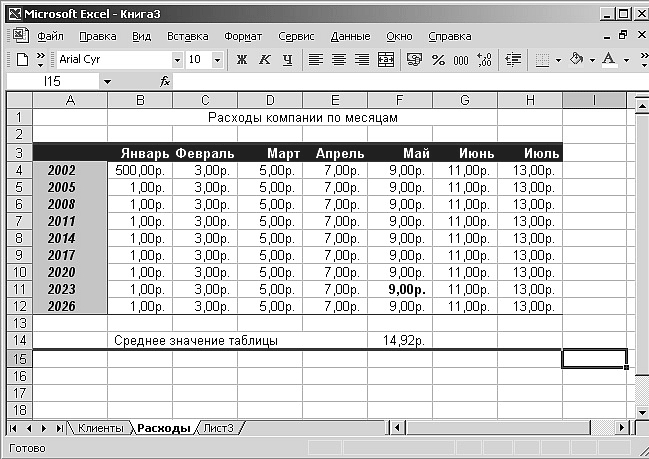Click the New document icon
This screenshot has width=649, height=459.
[21, 60]
